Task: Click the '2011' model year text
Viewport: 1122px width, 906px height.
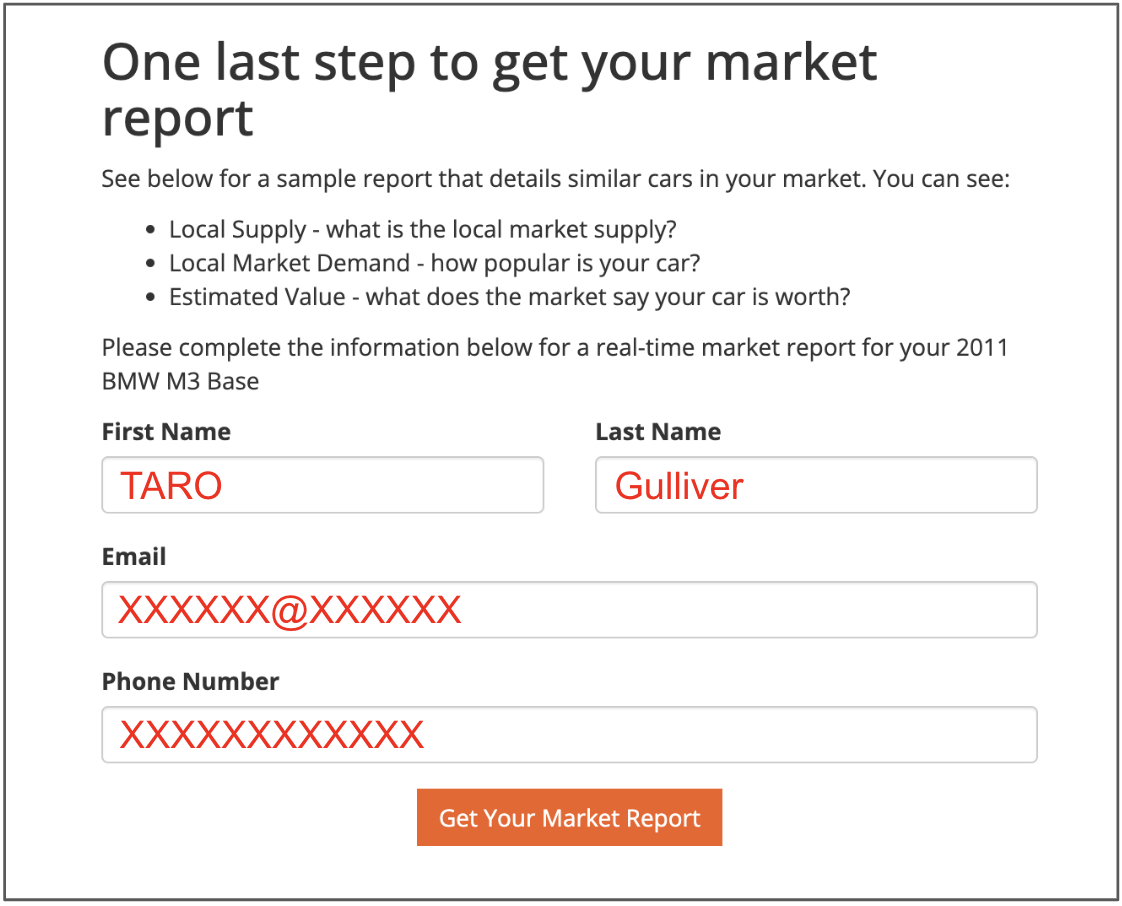Action: pyautogui.click(x=981, y=349)
